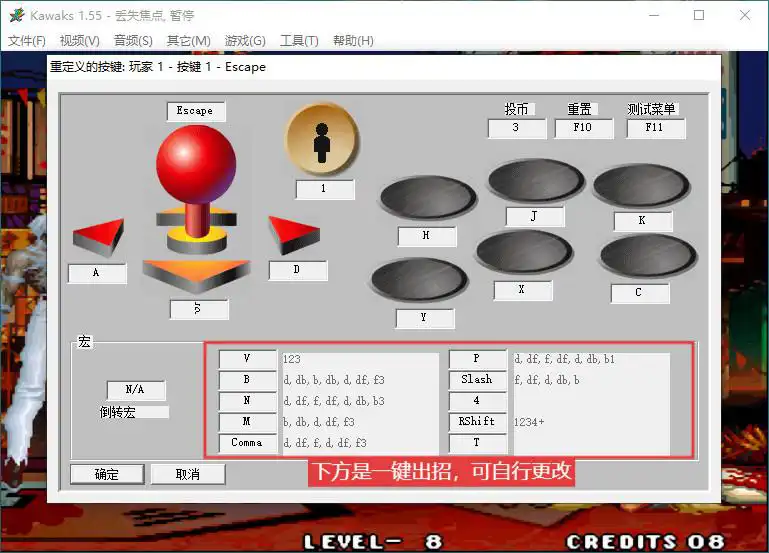Click the M macro key button
The width and height of the screenshot is (769, 553).
point(248,422)
